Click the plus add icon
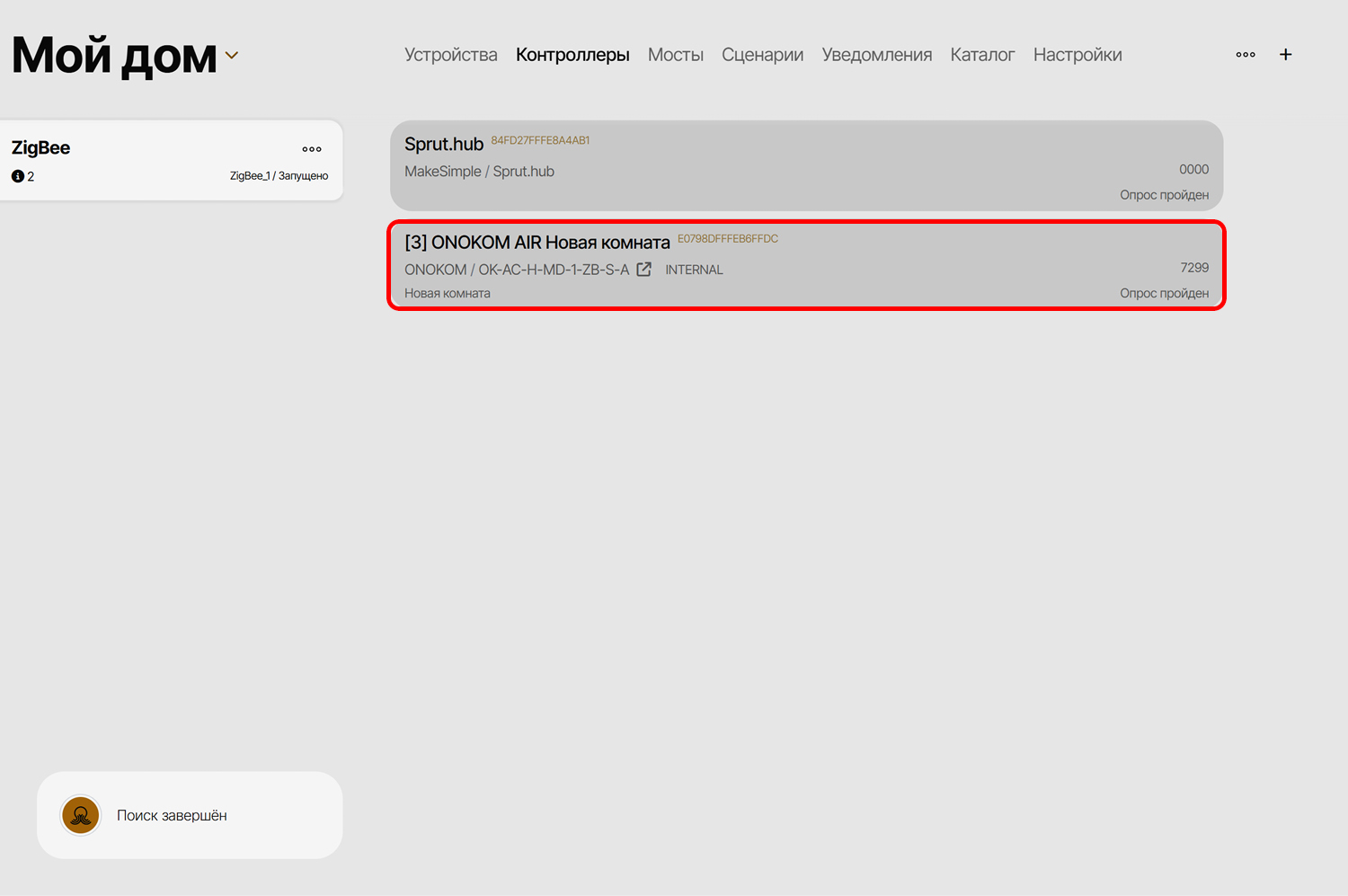This screenshot has width=1348, height=896. (1286, 55)
